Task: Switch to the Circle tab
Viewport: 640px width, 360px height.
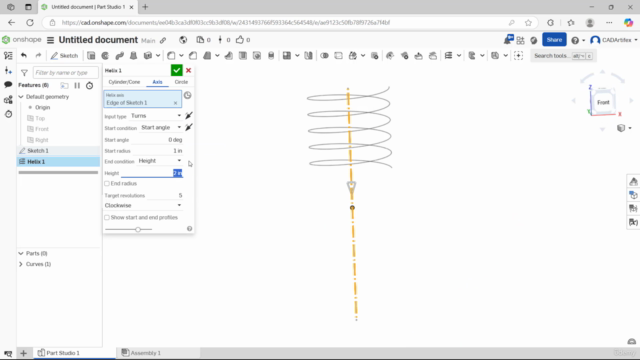Action: 181,82
